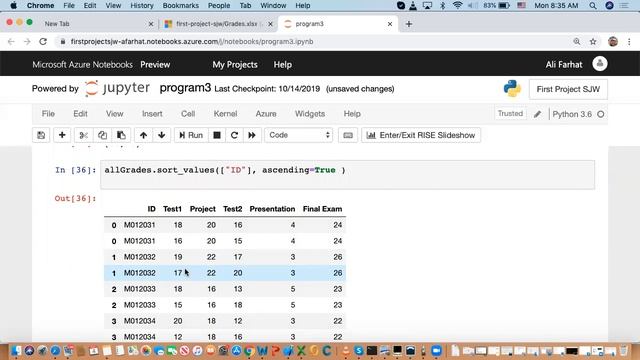Screen dimensions: 640x360
Task: Bookmark this page with the star icon
Action: click(593, 42)
